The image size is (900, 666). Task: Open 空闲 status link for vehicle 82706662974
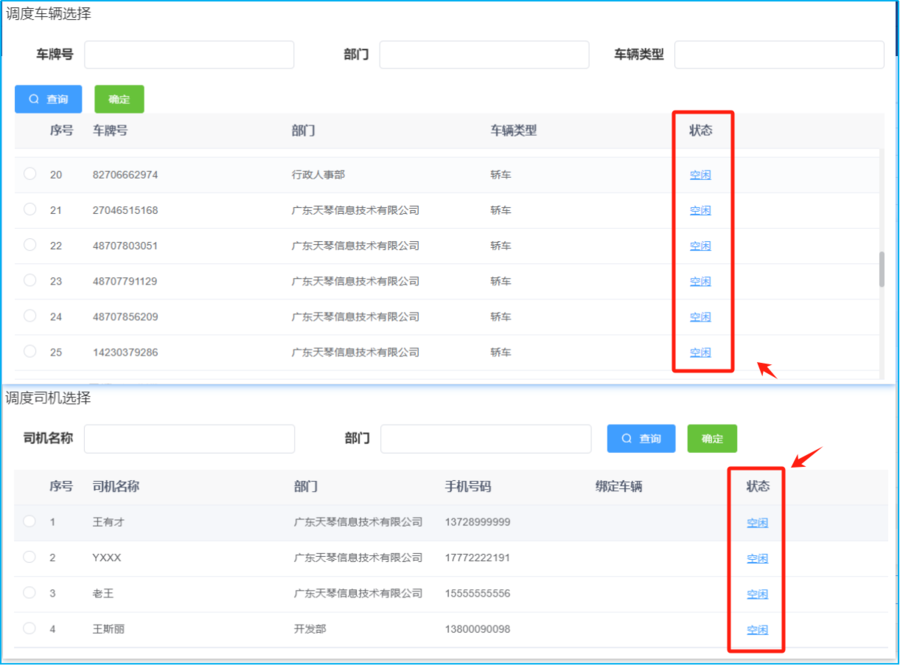point(700,175)
